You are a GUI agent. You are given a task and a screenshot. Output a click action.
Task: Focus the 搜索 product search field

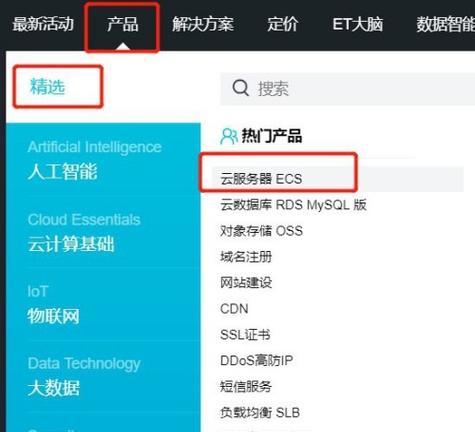(348, 89)
